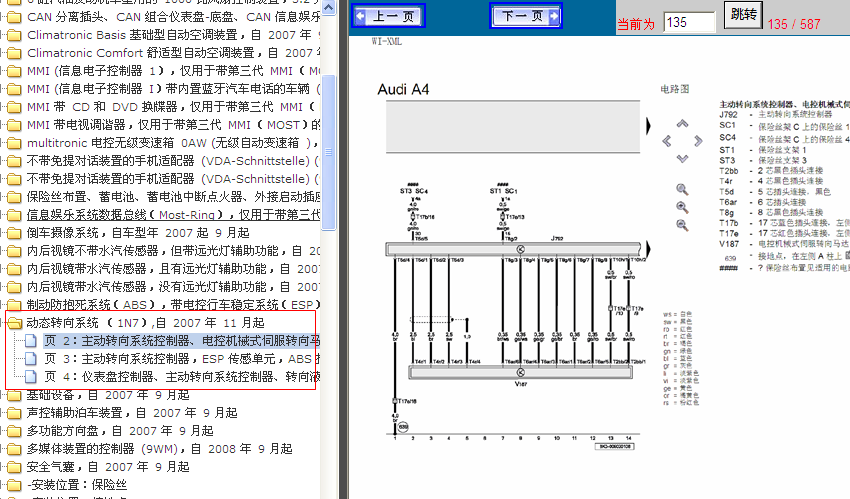Open MMI 带内置蓝牙汽车电话 entry
Viewport: 850px width, 499px height.
click(x=173, y=89)
